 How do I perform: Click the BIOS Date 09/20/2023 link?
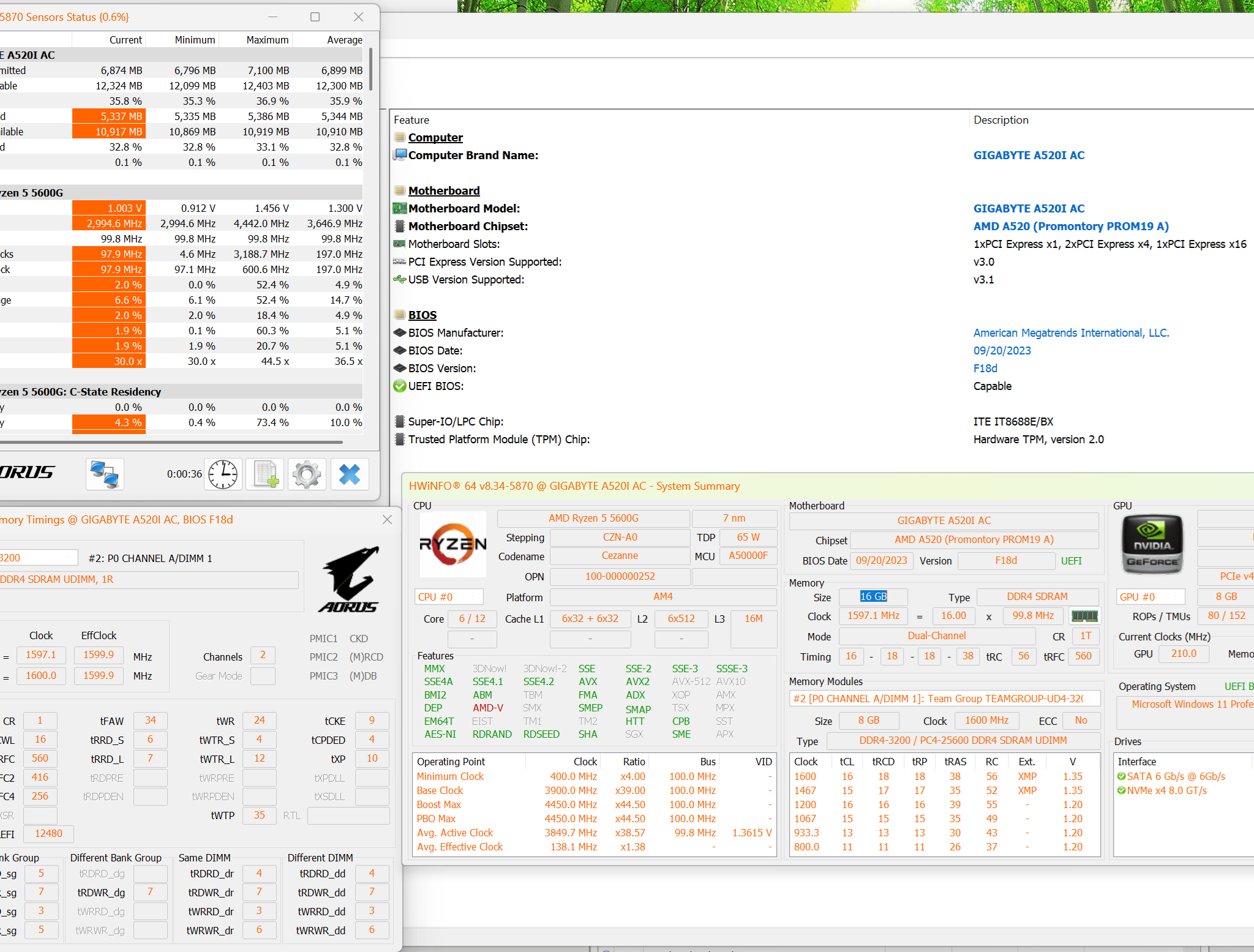point(1002,351)
